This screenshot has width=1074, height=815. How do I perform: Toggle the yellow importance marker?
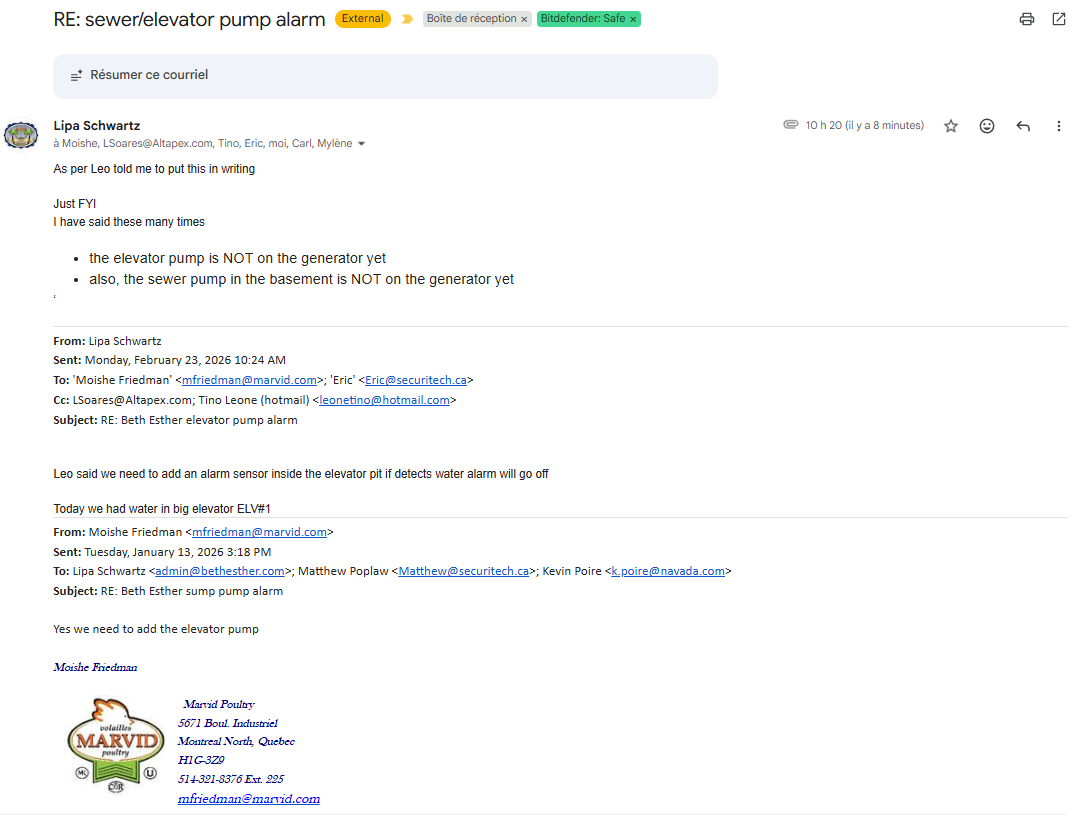click(x=407, y=19)
